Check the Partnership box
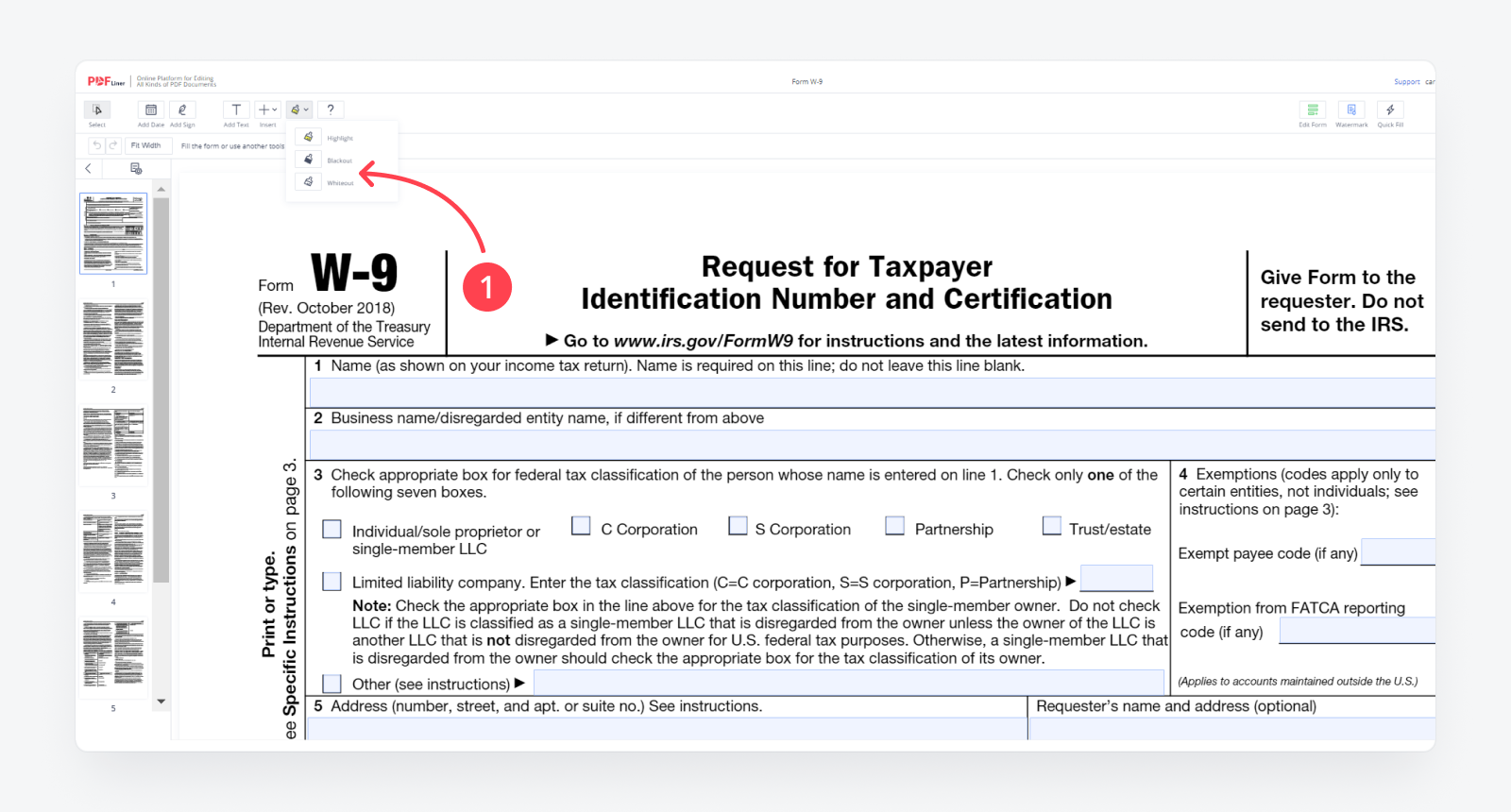This screenshot has width=1511, height=812. pyautogui.click(x=894, y=526)
